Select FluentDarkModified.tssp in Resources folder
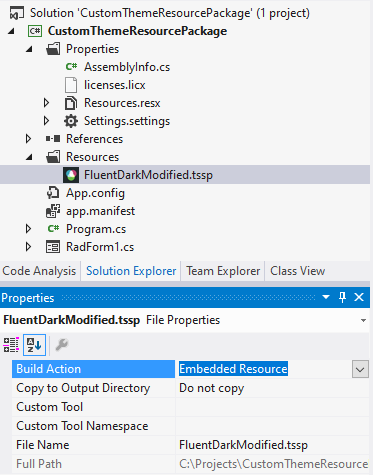The height and width of the screenshot is (475, 373). (148, 175)
